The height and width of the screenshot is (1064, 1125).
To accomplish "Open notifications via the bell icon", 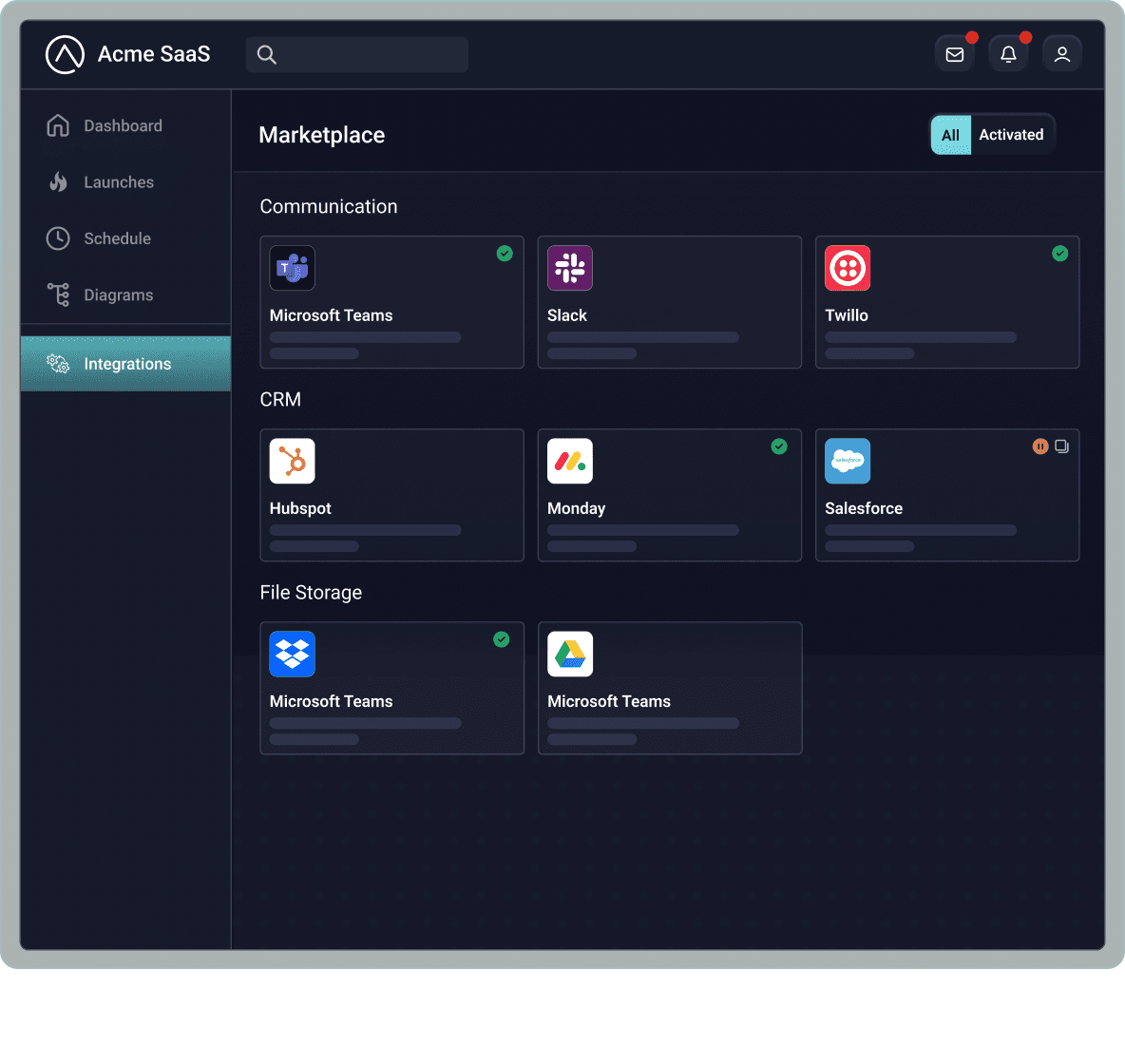I will click(x=1008, y=53).
